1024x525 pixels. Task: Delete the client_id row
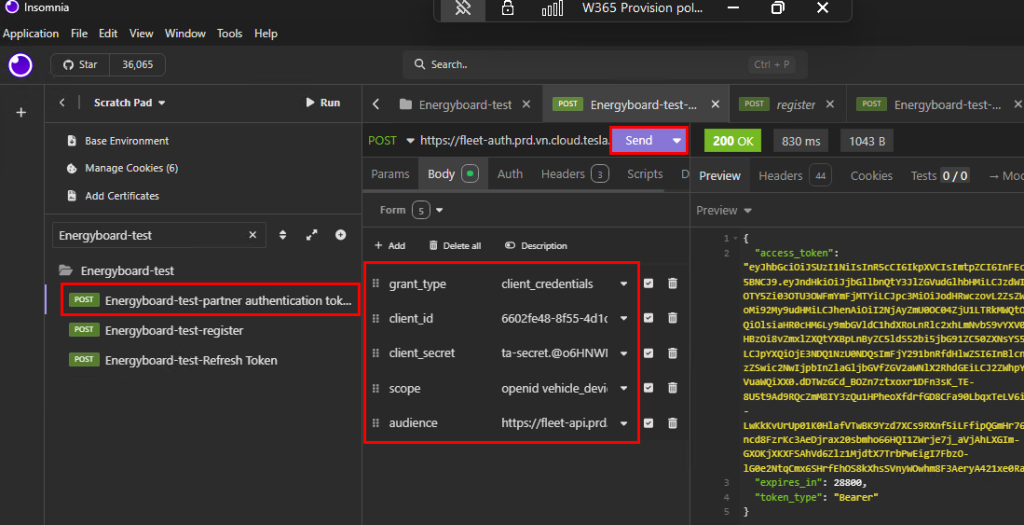(673, 318)
